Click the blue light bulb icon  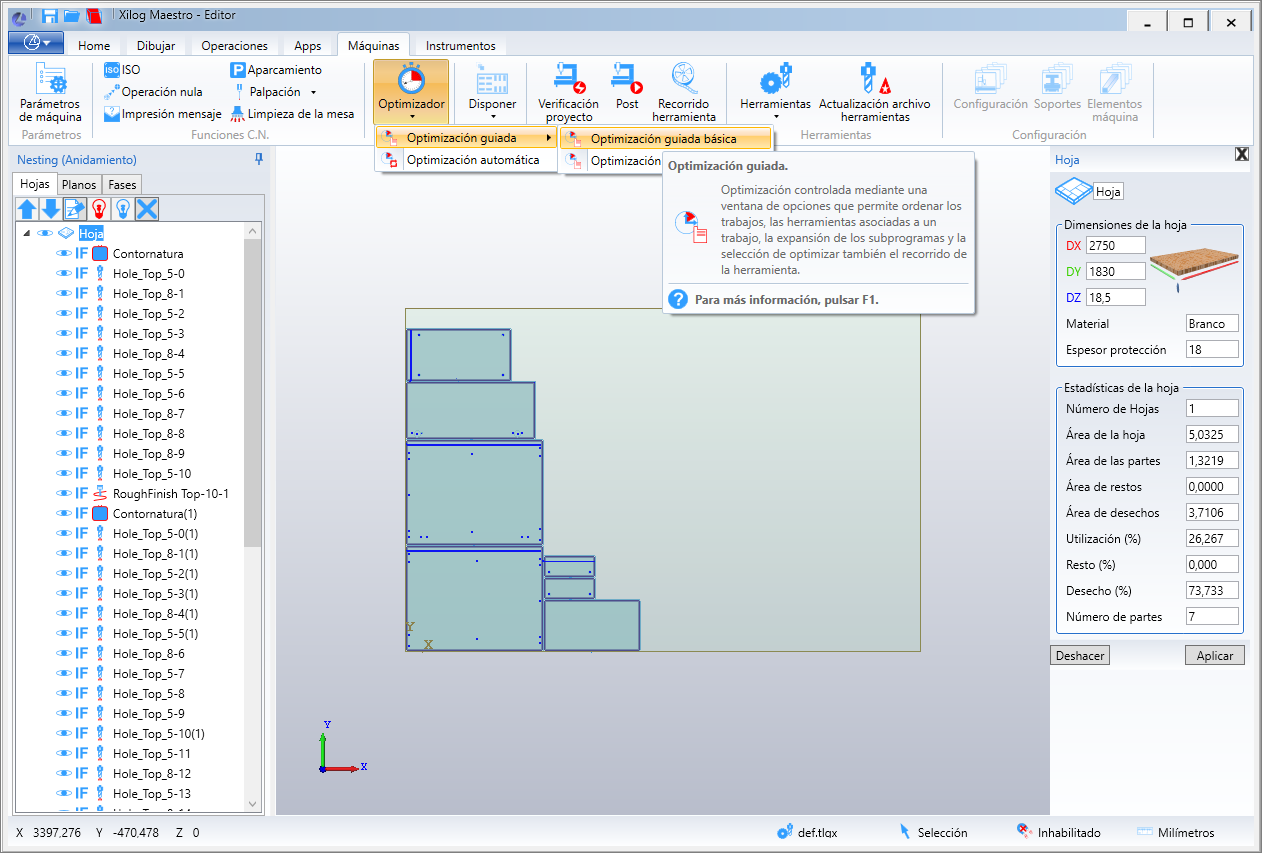click(x=123, y=208)
